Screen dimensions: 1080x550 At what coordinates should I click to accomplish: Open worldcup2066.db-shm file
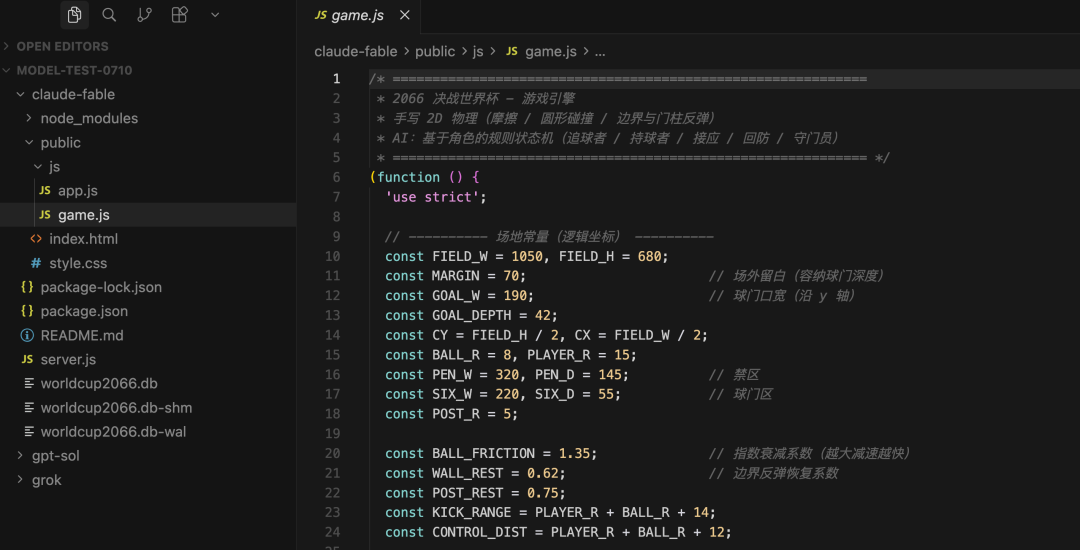click(x=148, y=408)
